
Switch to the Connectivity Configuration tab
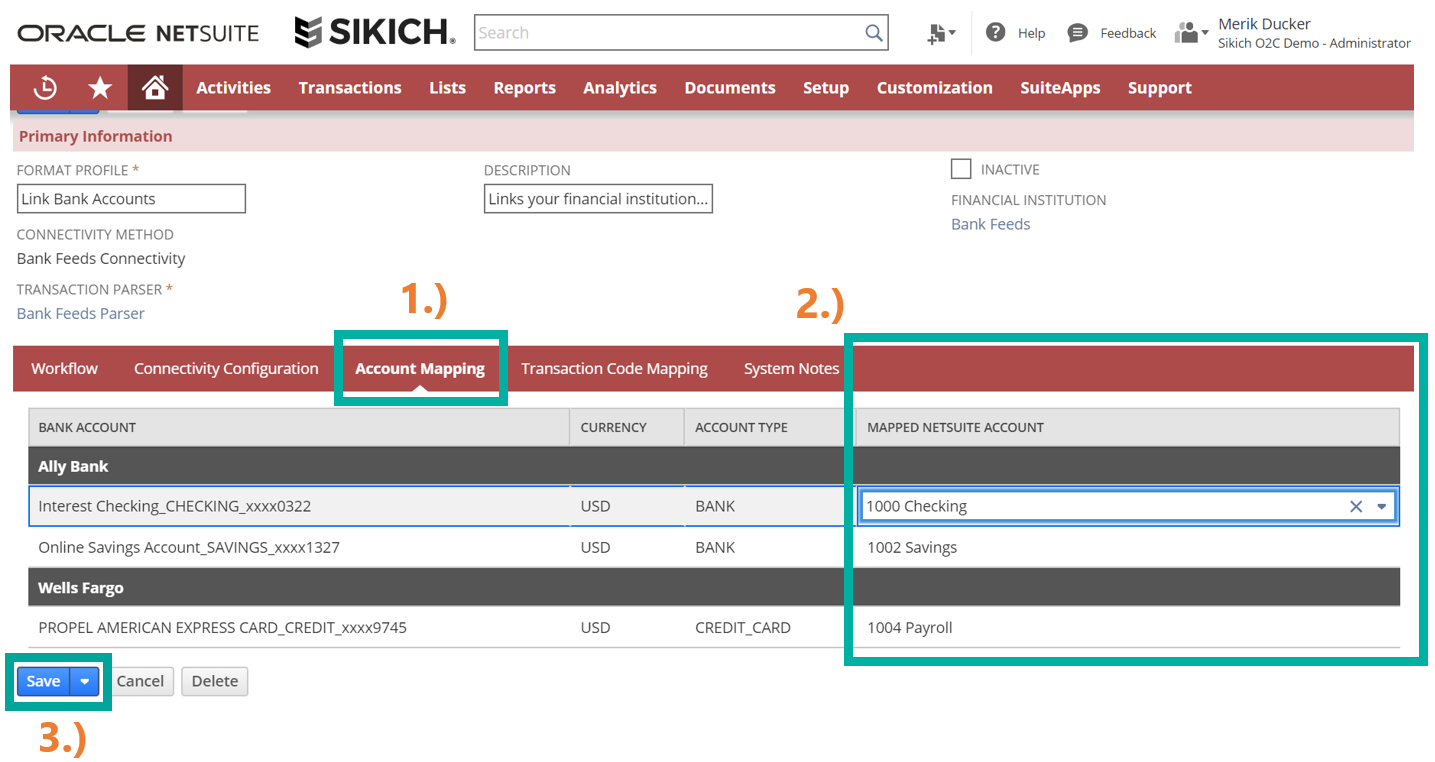(226, 369)
